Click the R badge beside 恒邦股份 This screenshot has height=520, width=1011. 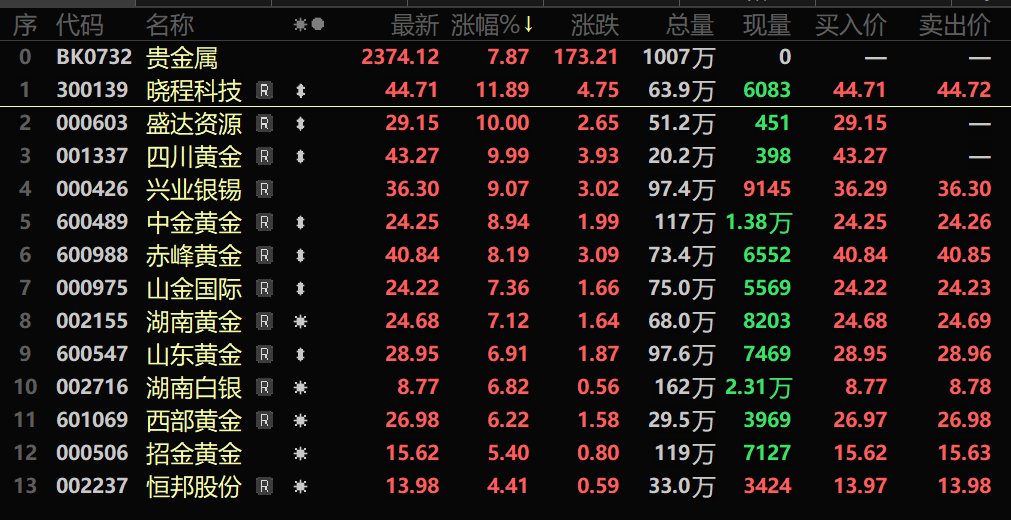point(264,486)
